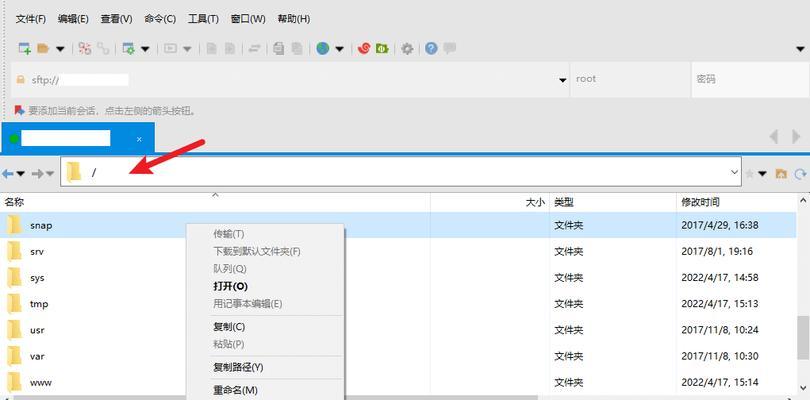The image size is (810, 400).
Task: Open the 编辑(E) menu
Action: point(73,19)
